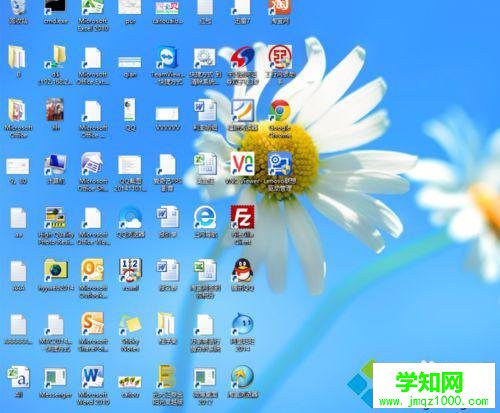
Task: Open the Excel spreadsheet left of VNC Viewer
Action: [205, 164]
